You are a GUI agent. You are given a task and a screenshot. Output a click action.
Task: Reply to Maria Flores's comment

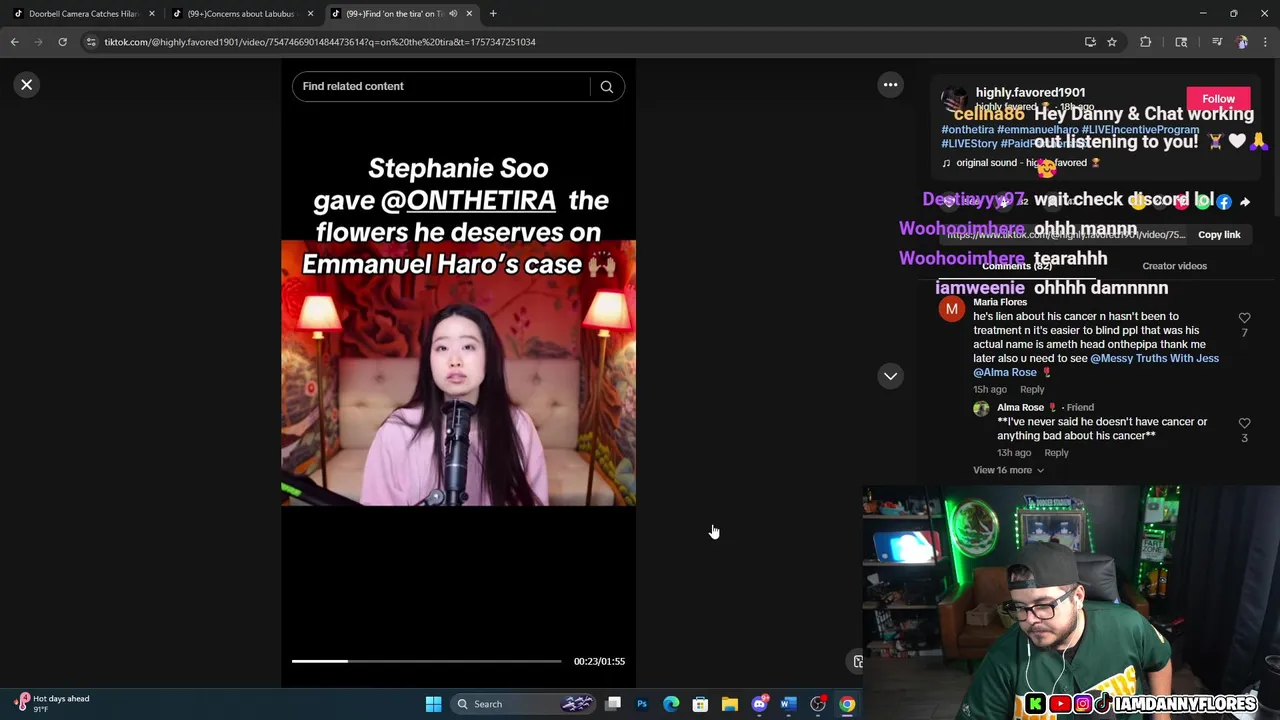coord(1032,390)
